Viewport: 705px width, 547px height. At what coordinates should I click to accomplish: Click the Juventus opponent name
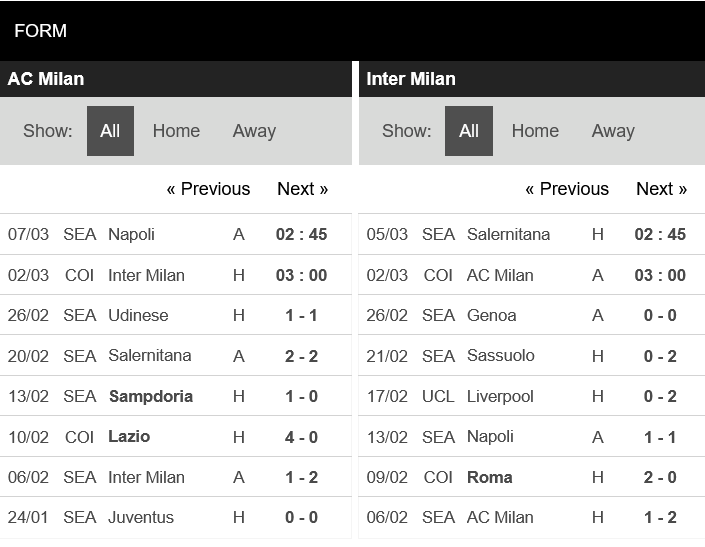(141, 517)
